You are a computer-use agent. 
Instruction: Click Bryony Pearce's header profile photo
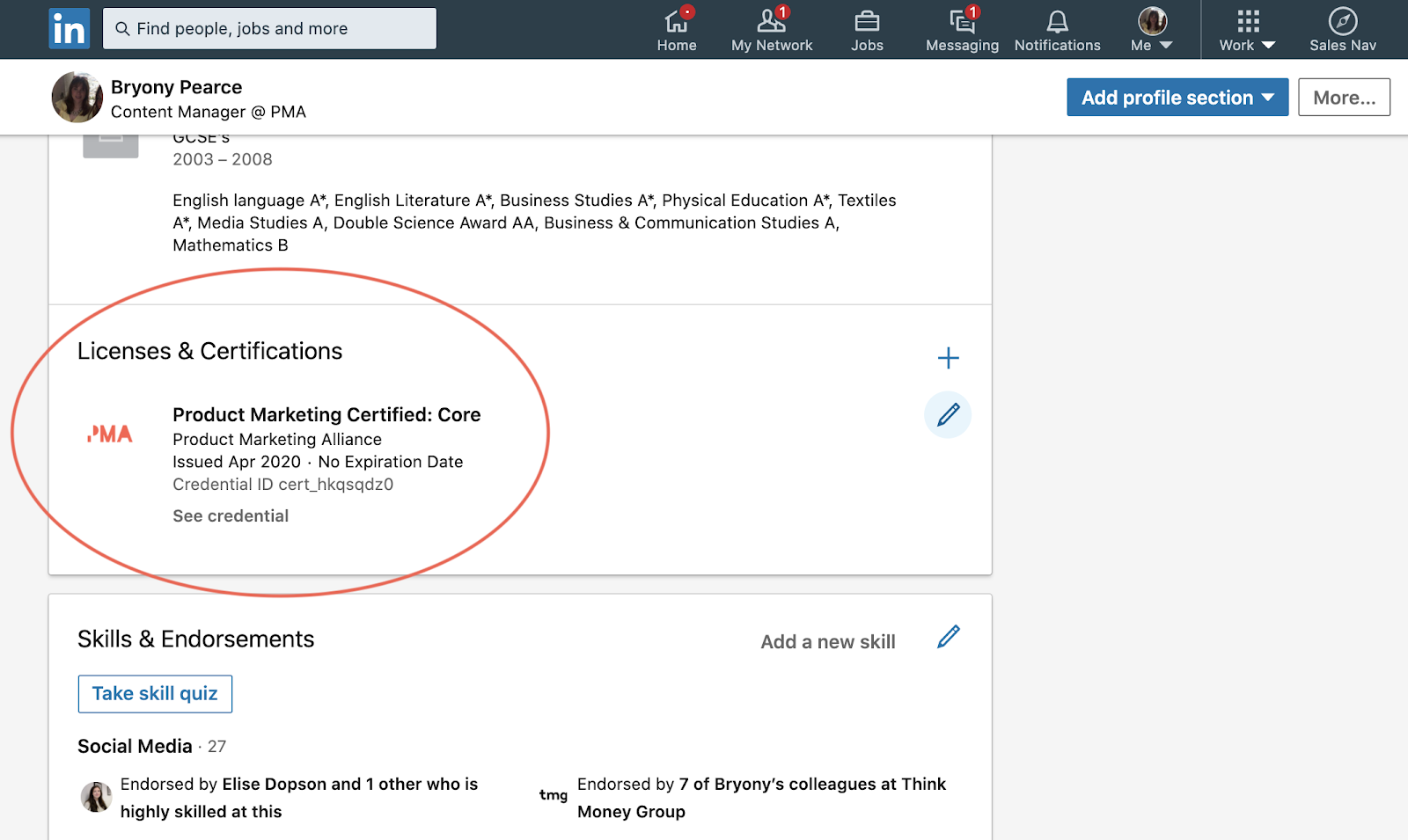tap(77, 97)
